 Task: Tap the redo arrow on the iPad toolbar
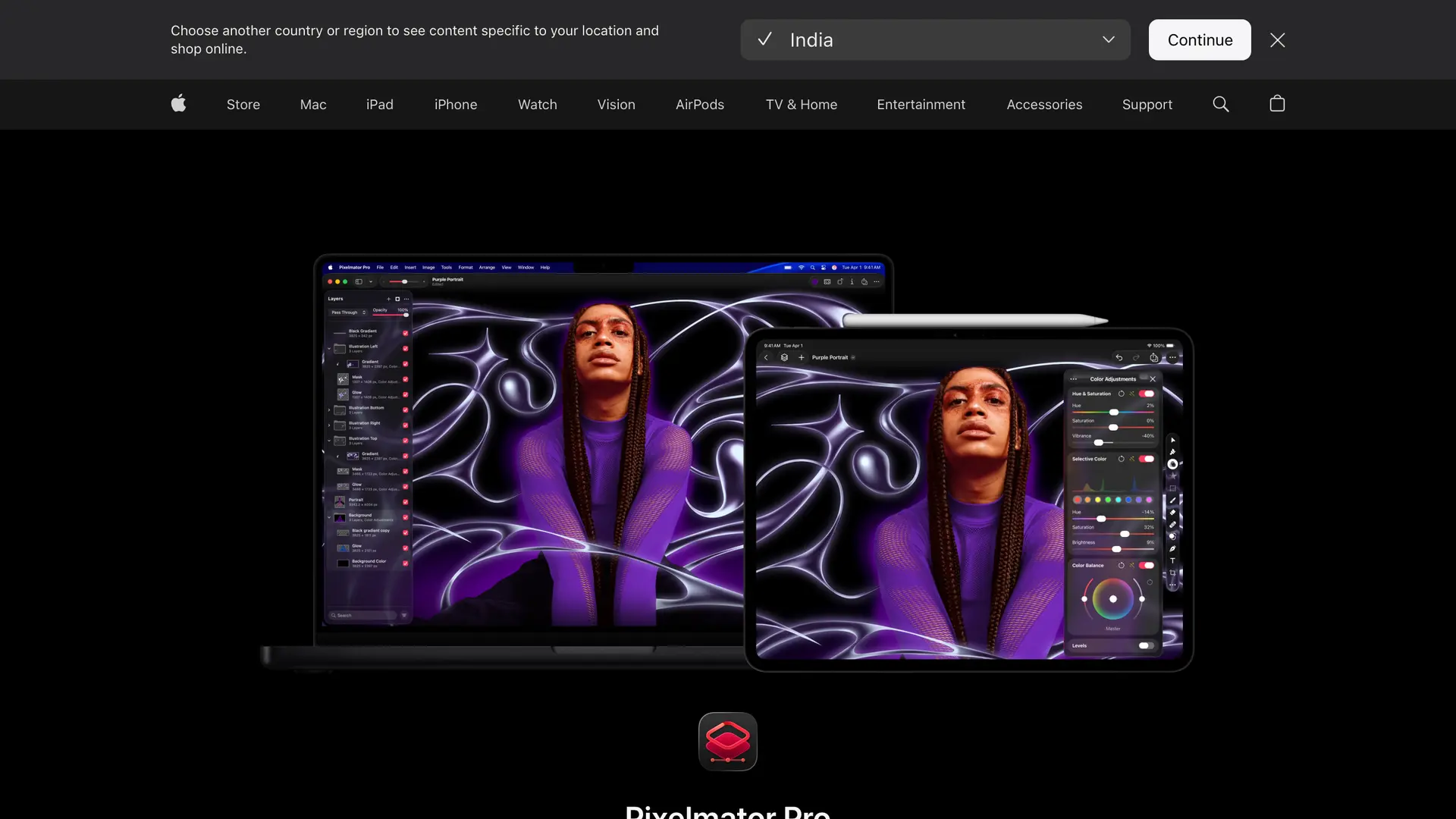tap(1136, 357)
